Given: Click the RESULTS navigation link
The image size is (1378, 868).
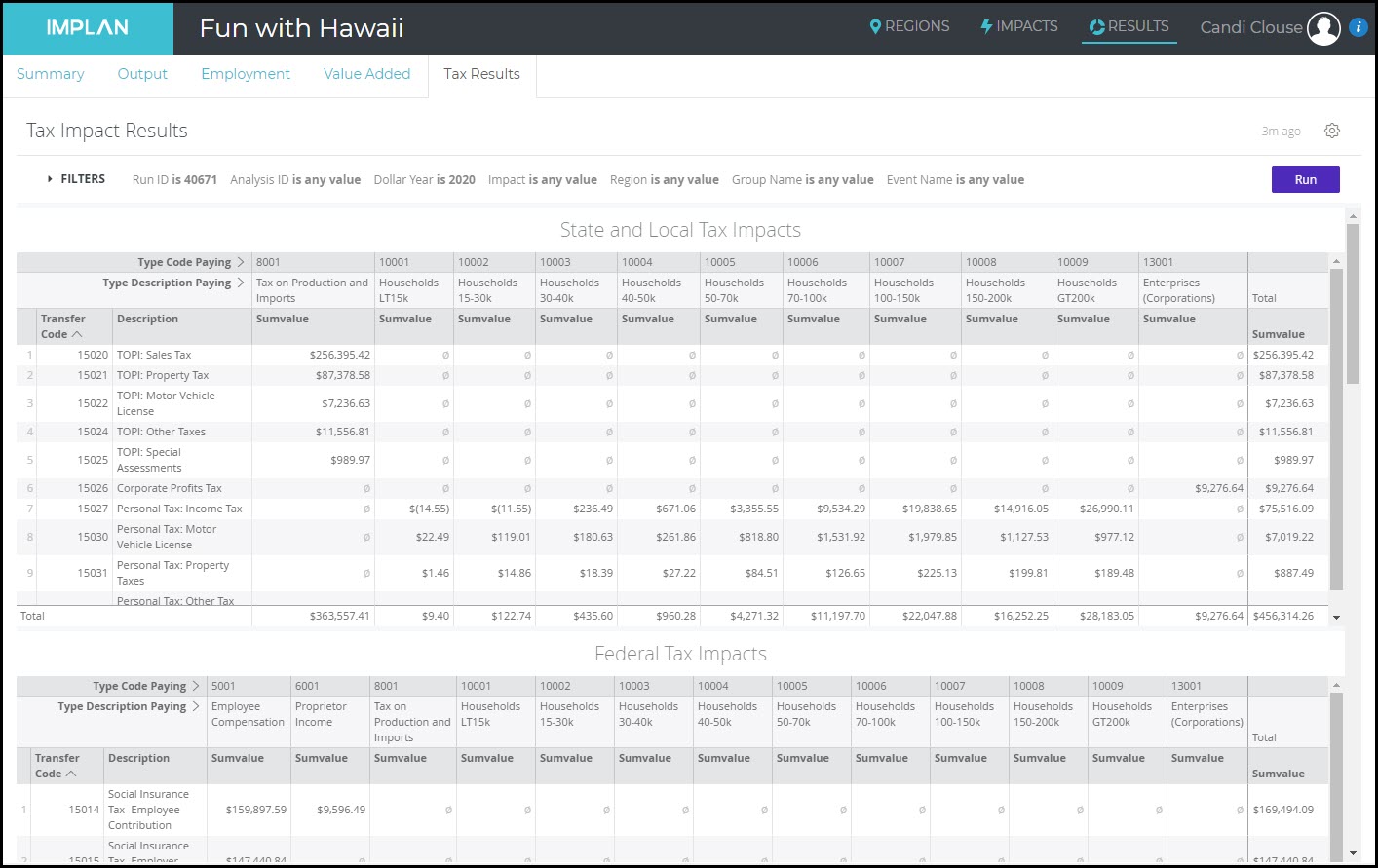Looking at the screenshot, I should pyautogui.click(x=1129, y=26).
